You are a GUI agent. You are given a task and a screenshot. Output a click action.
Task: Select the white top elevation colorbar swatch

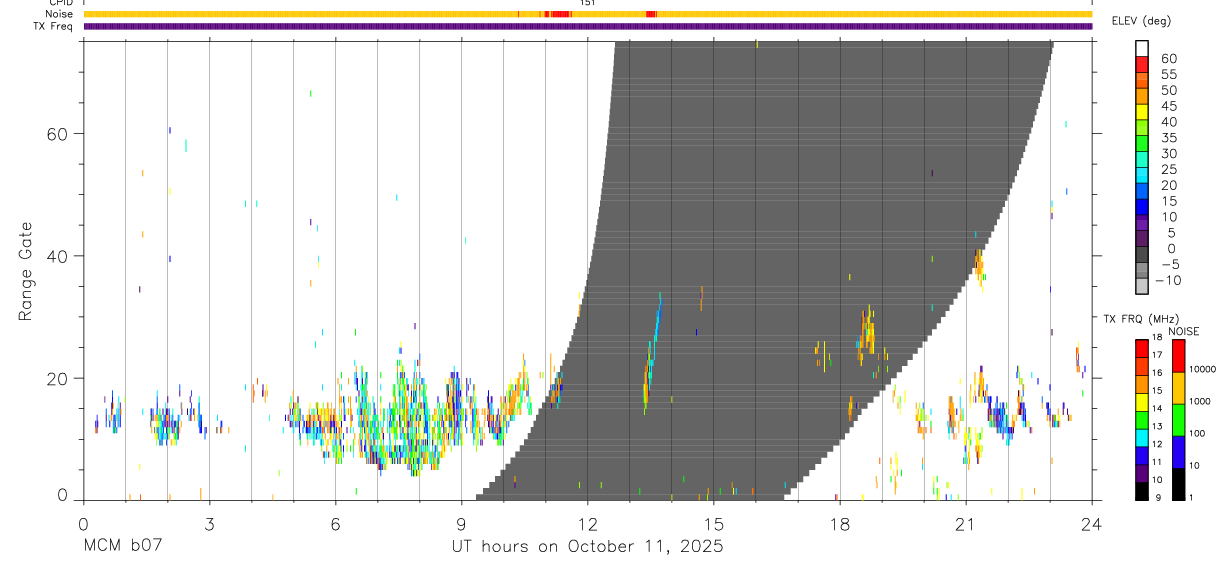(1142, 49)
